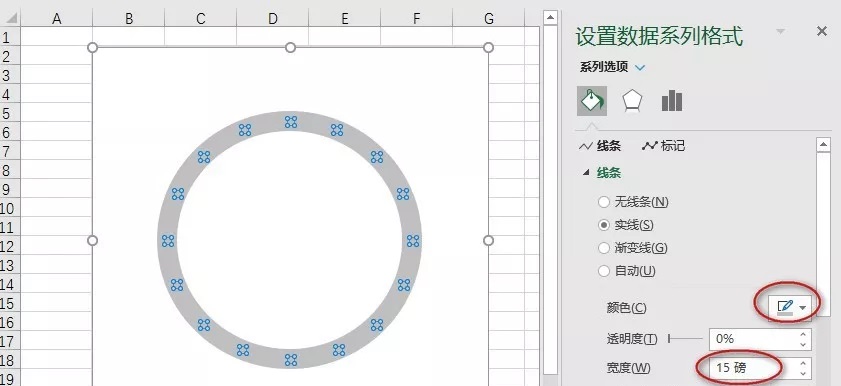Close the 设置数据系列格式 pane
This screenshot has height=386, width=841.
click(822, 32)
